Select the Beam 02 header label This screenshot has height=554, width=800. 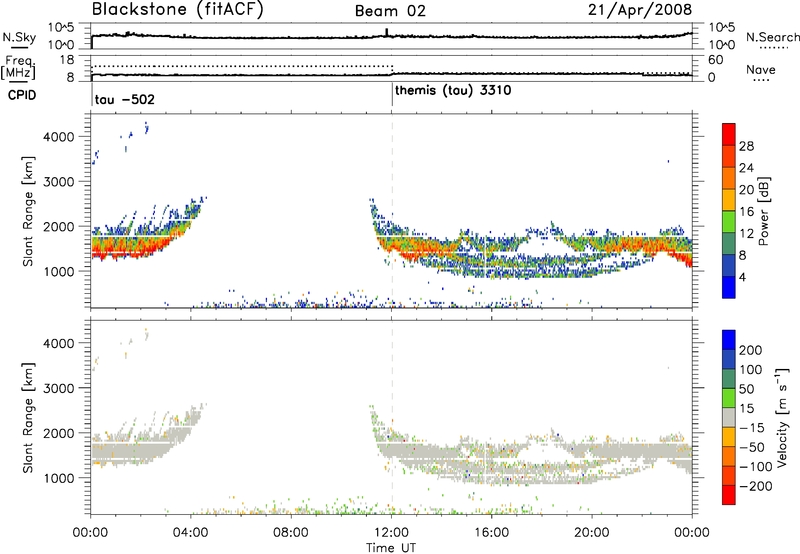click(390, 11)
